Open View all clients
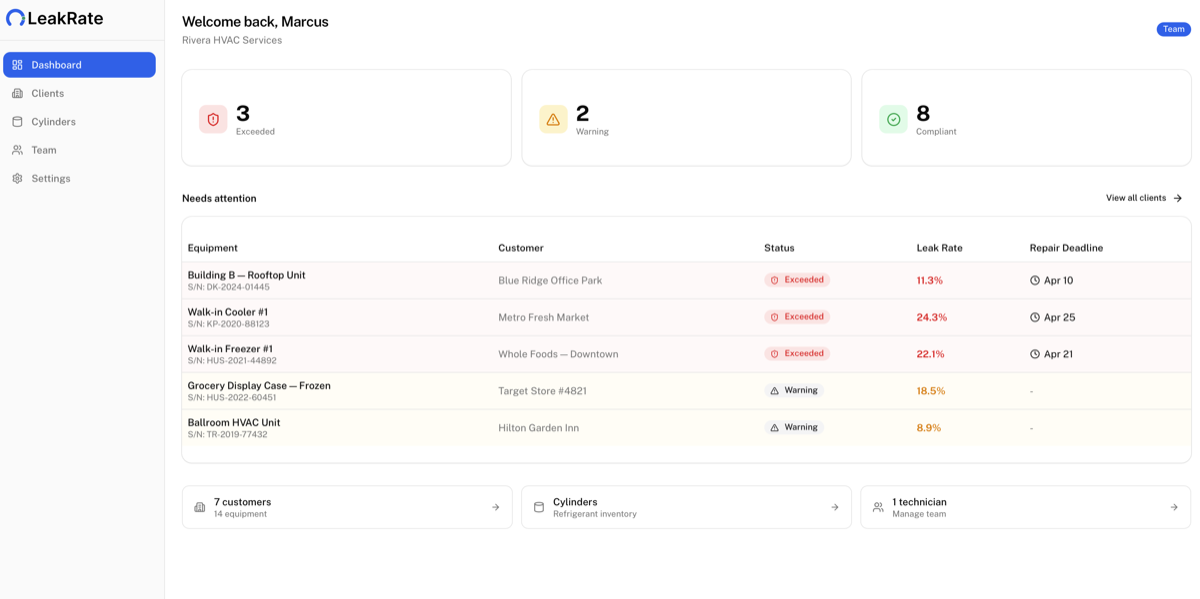Image resolution: width=1200 pixels, height=599 pixels. (1137, 198)
